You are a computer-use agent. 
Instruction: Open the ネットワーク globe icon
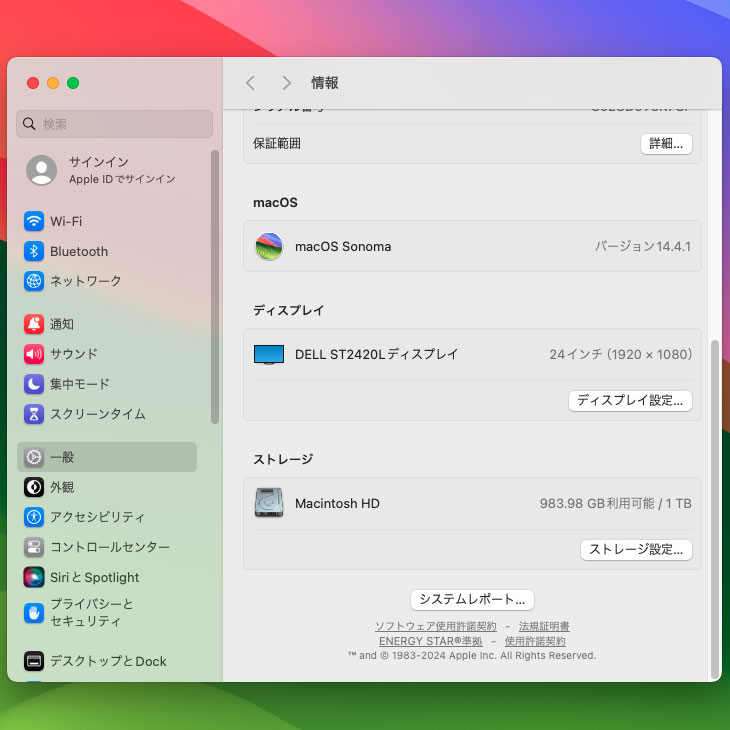point(34,281)
